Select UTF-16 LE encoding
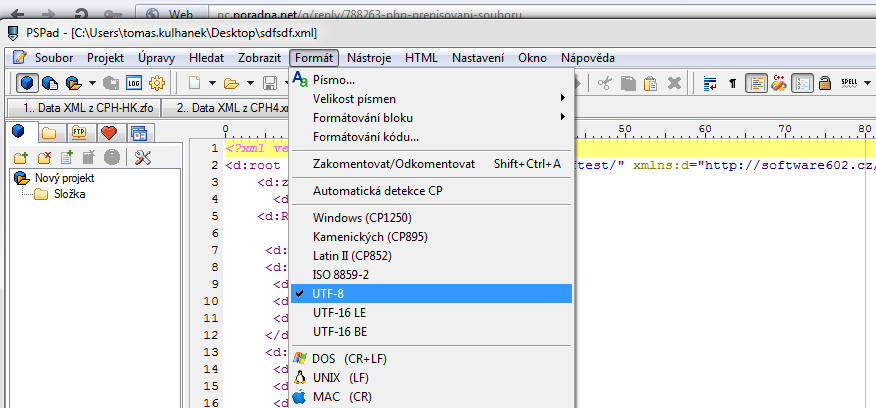The width and height of the screenshot is (876, 408). (x=431, y=312)
